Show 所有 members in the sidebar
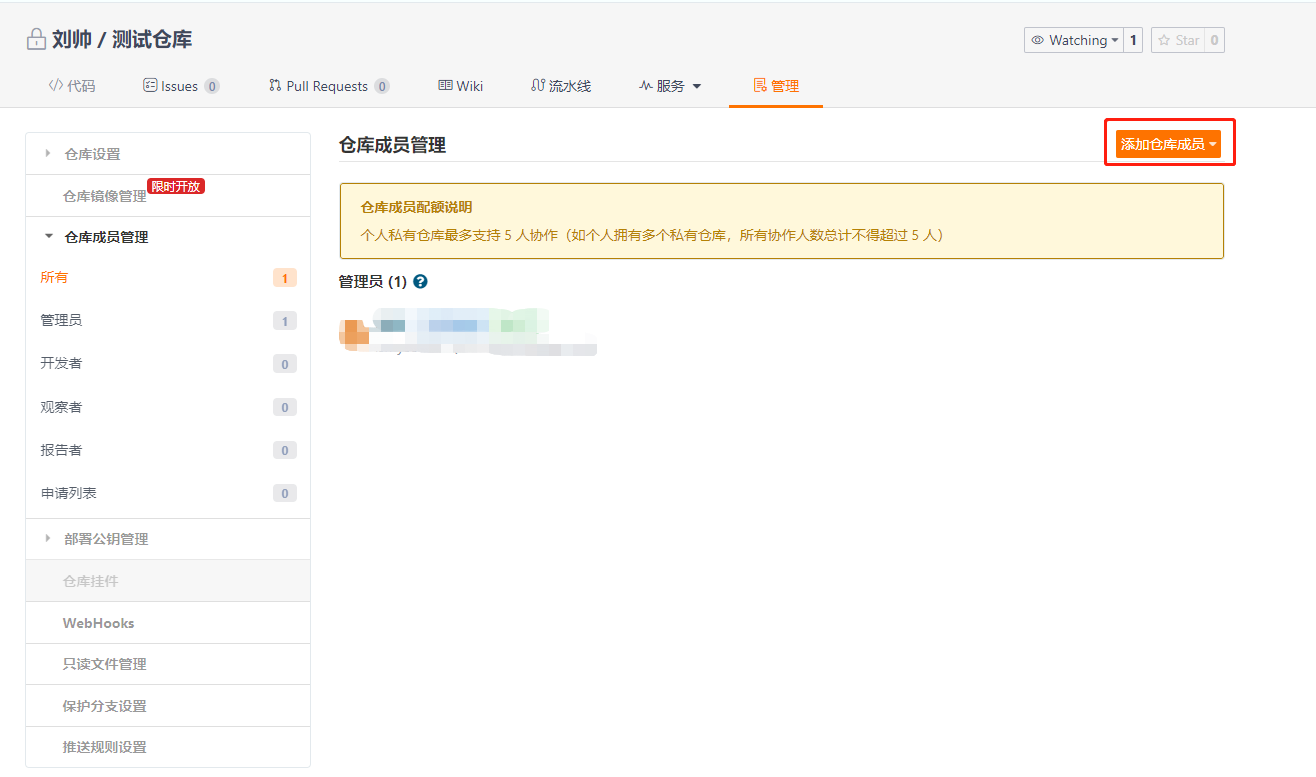The height and width of the screenshot is (777, 1316). tap(168, 277)
